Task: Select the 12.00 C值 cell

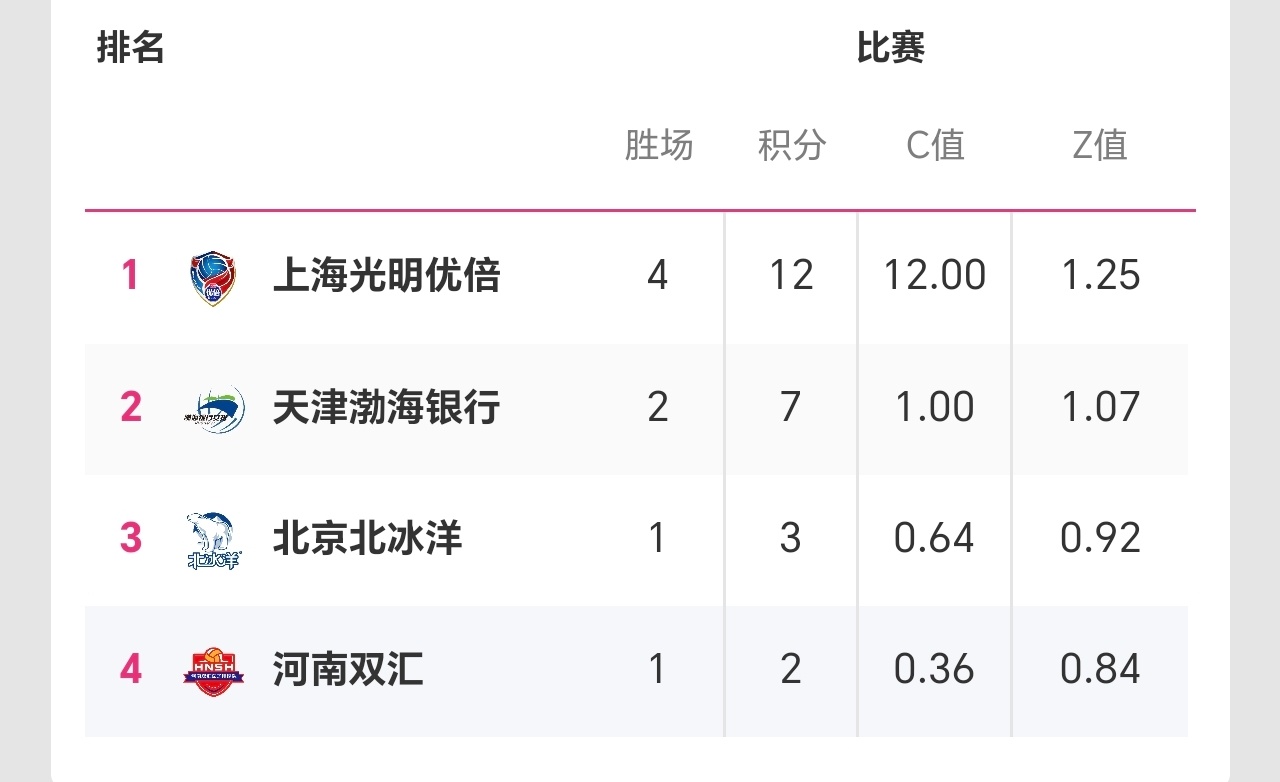Action: pos(935,275)
